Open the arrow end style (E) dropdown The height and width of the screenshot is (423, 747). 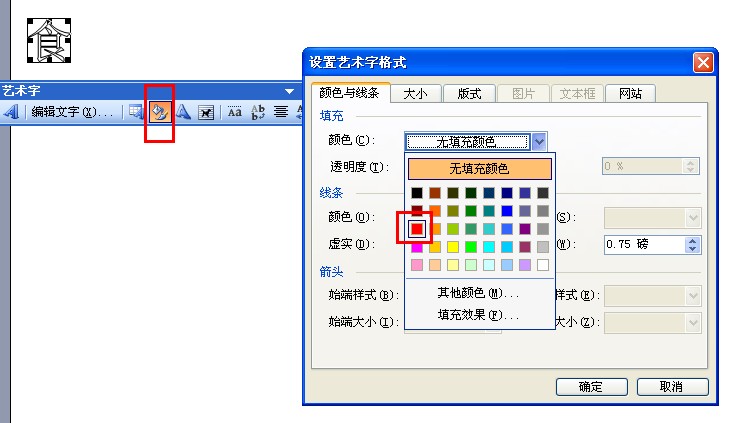coord(693,296)
